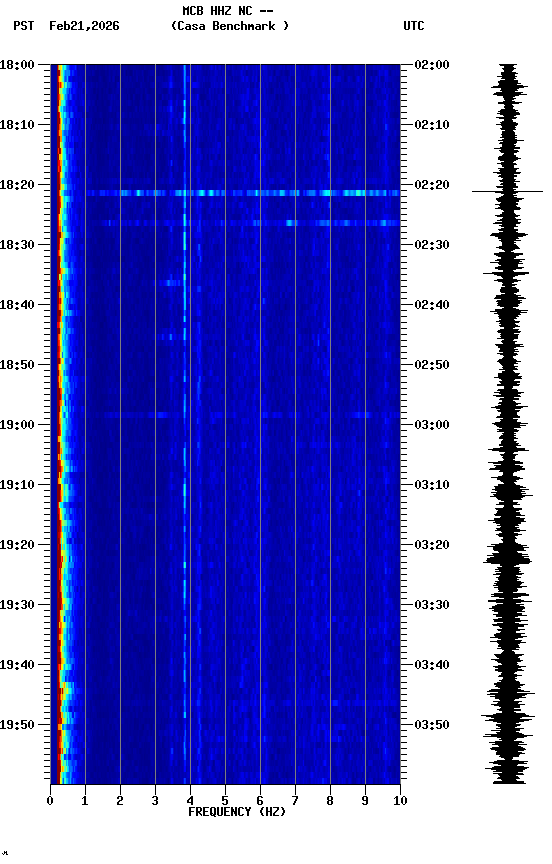552x864 pixels.
Task: Click the red low-frequency band below 1 Hz
Action: [57, 424]
